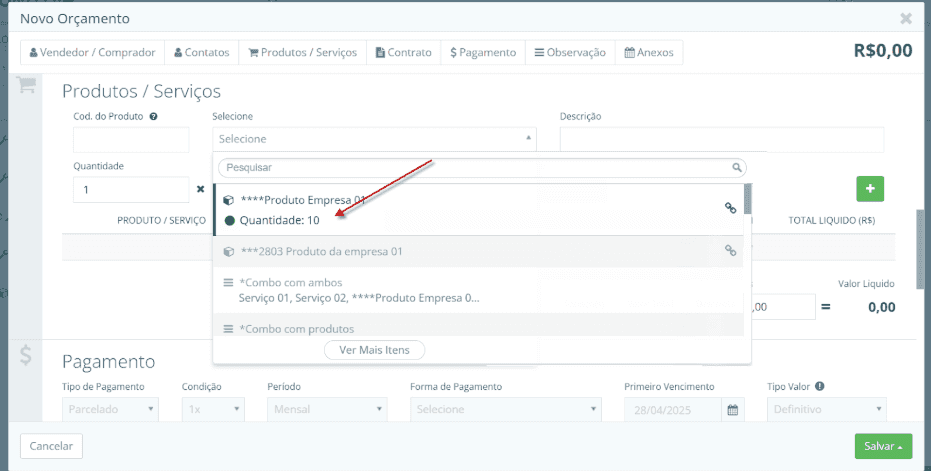Click the dropdown list scrollbar
The width and height of the screenshot is (931, 471).
(748, 199)
